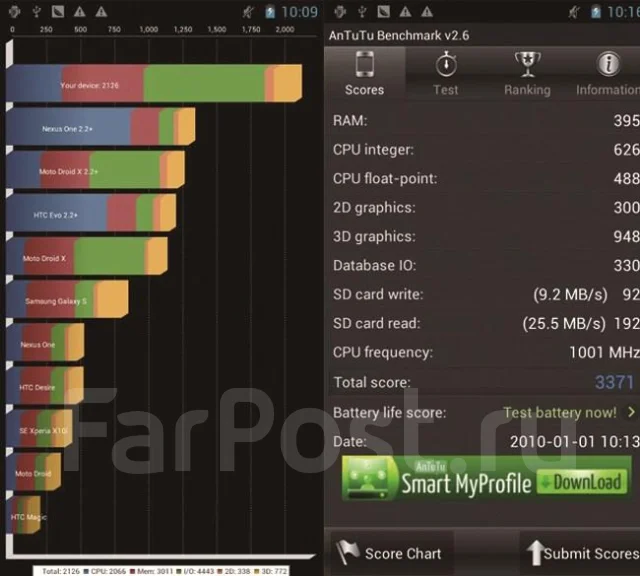Viewport: 640px width, 576px height.
Task: Click the 'Samsung Galaxy S' bar label
Action: click(56, 301)
